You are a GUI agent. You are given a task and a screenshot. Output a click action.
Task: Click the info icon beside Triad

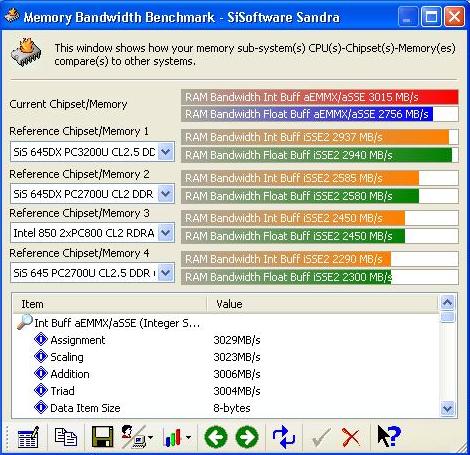(41, 390)
